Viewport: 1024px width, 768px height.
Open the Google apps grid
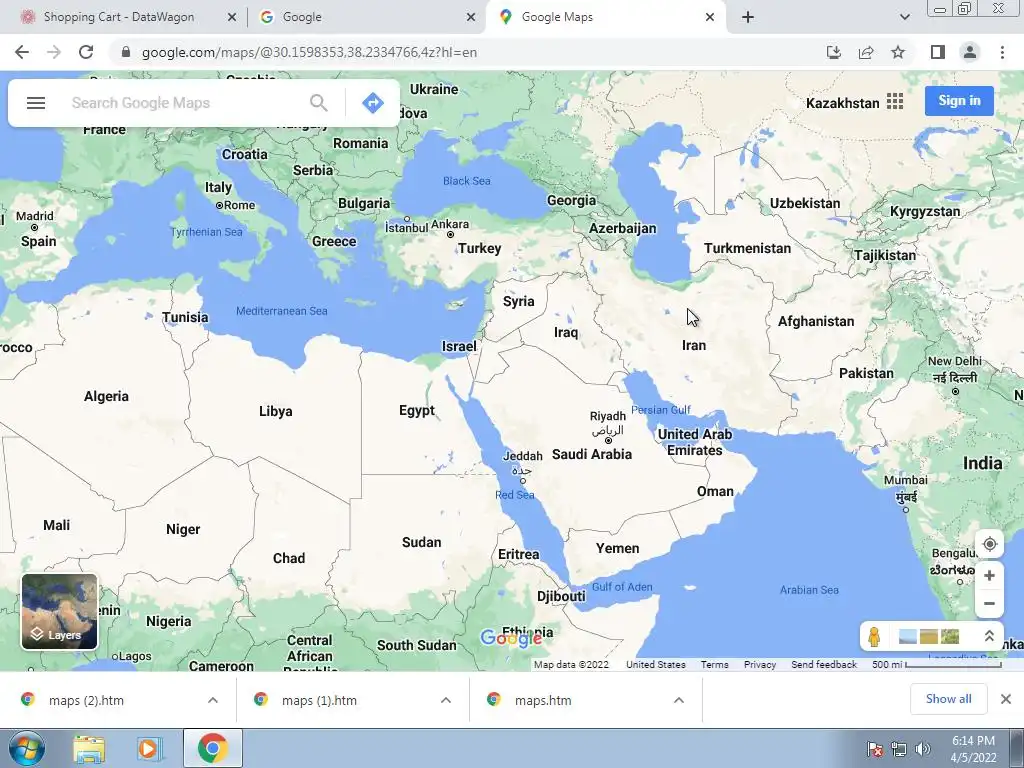pos(895,101)
